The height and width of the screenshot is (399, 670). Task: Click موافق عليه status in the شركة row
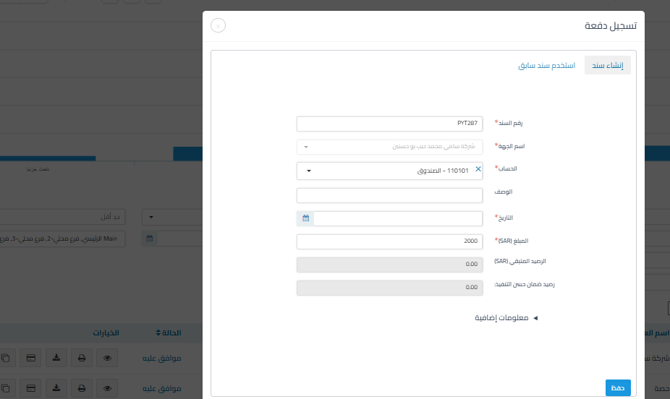162,358
